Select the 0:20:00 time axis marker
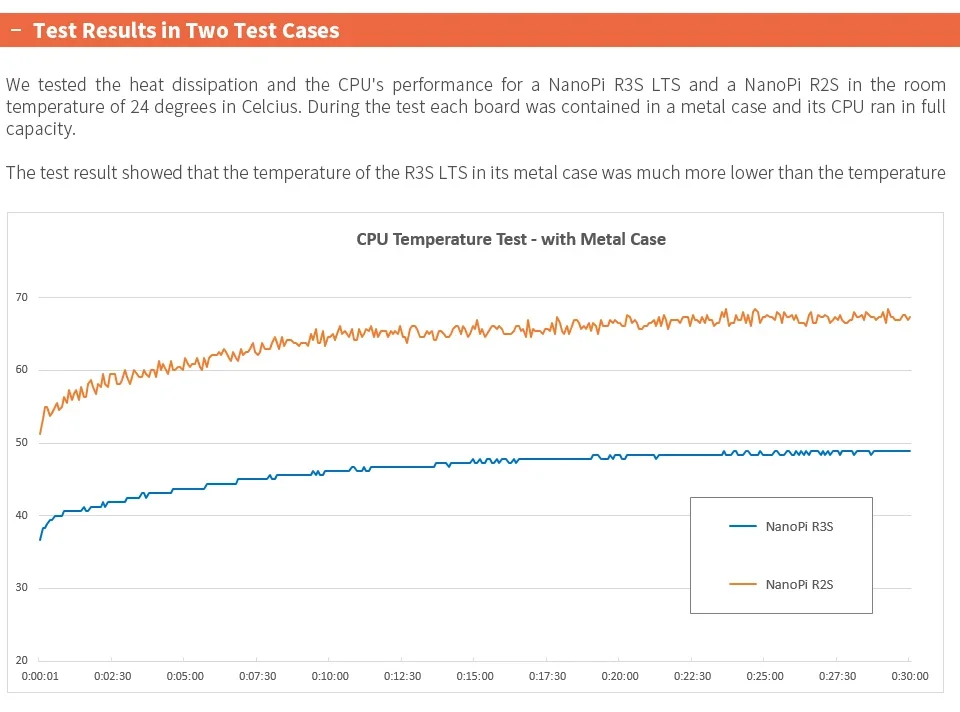The width and height of the screenshot is (960, 712). pyautogui.click(x=620, y=676)
